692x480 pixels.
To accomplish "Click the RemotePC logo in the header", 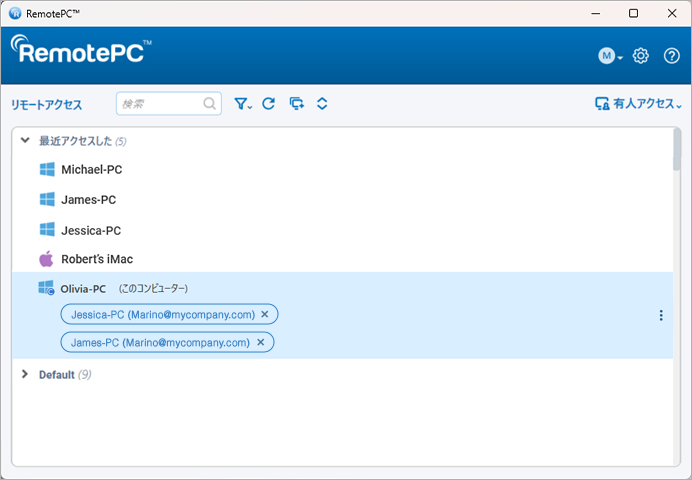I will coord(81,49).
